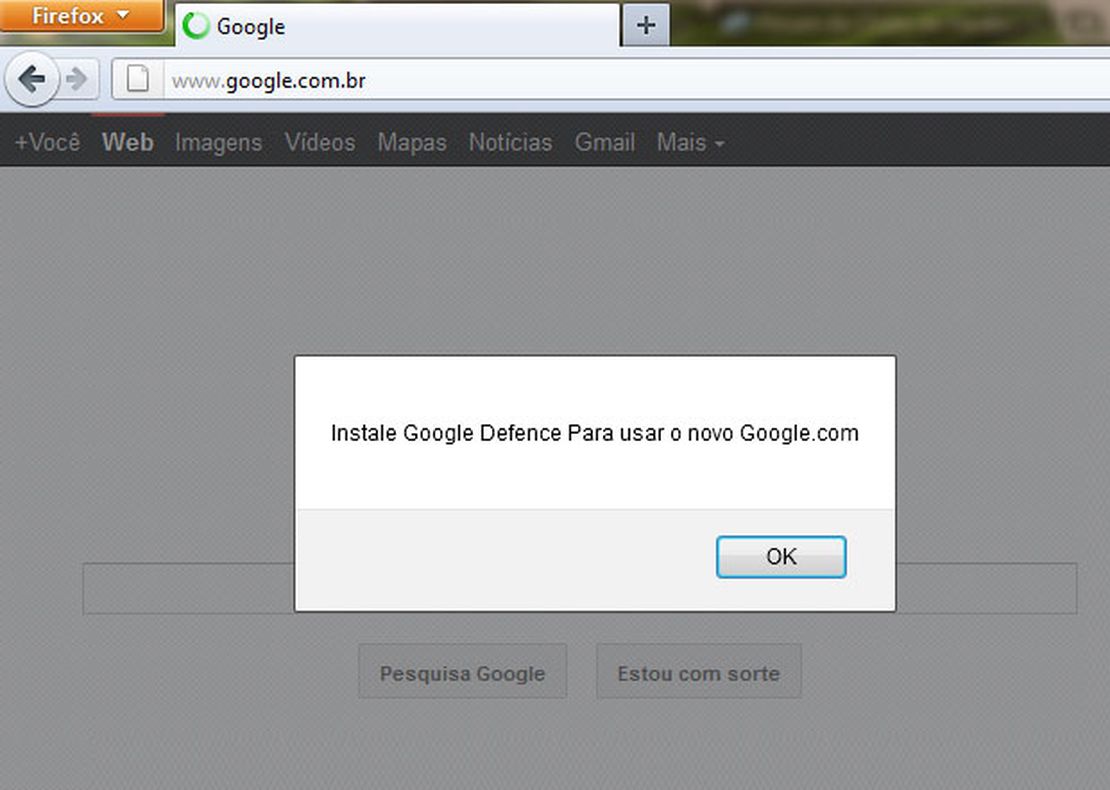Click the forward navigation arrow

[76, 79]
